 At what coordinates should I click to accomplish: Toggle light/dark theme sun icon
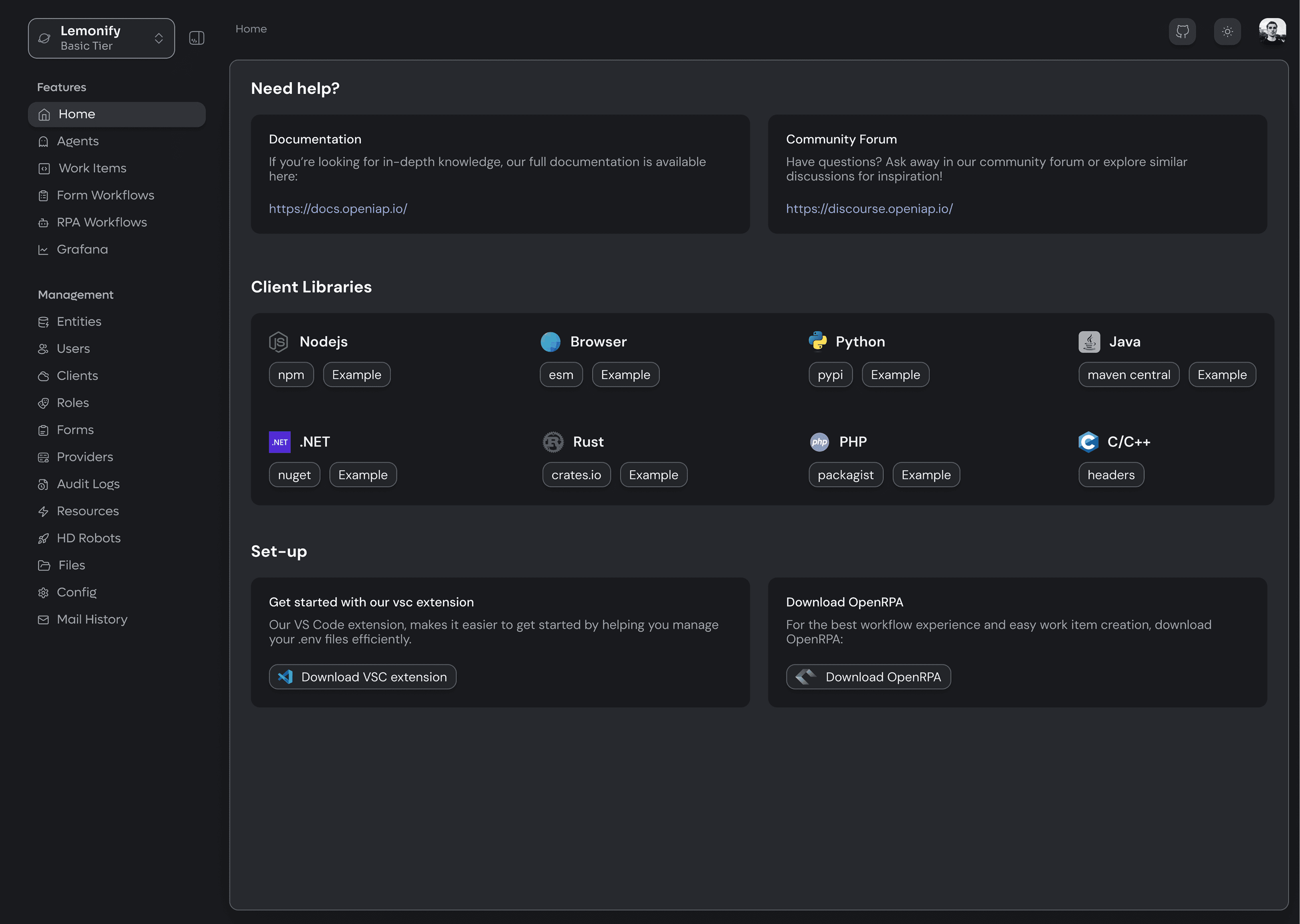pyautogui.click(x=1227, y=32)
